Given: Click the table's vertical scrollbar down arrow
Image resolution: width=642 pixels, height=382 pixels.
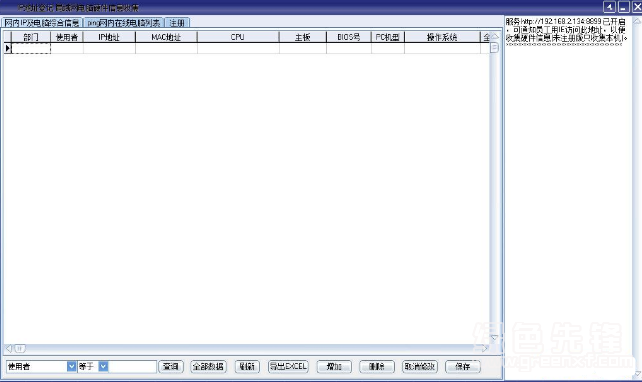Looking at the screenshot, I should [x=495, y=337].
